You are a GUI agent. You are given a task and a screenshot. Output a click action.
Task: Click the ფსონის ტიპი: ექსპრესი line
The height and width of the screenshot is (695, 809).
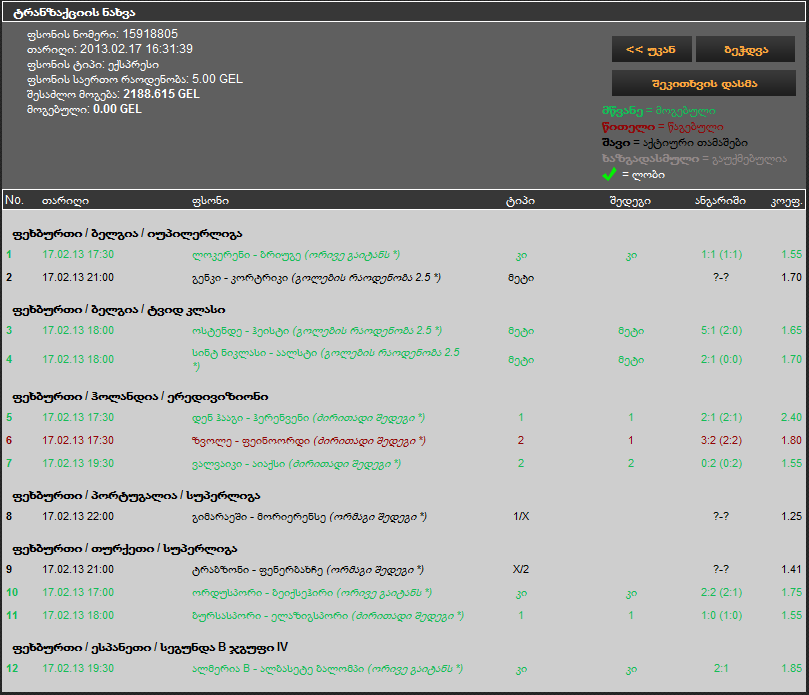pyautogui.click(x=93, y=64)
